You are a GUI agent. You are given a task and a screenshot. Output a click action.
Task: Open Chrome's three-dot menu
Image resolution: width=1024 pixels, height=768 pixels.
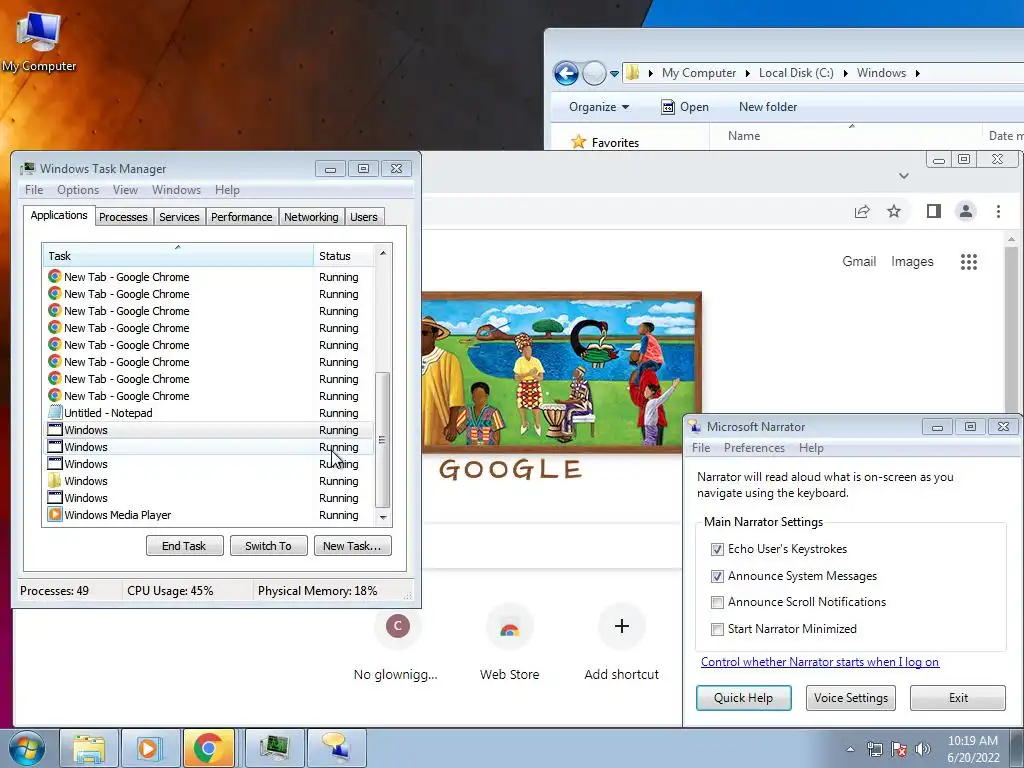(x=998, y=211)
